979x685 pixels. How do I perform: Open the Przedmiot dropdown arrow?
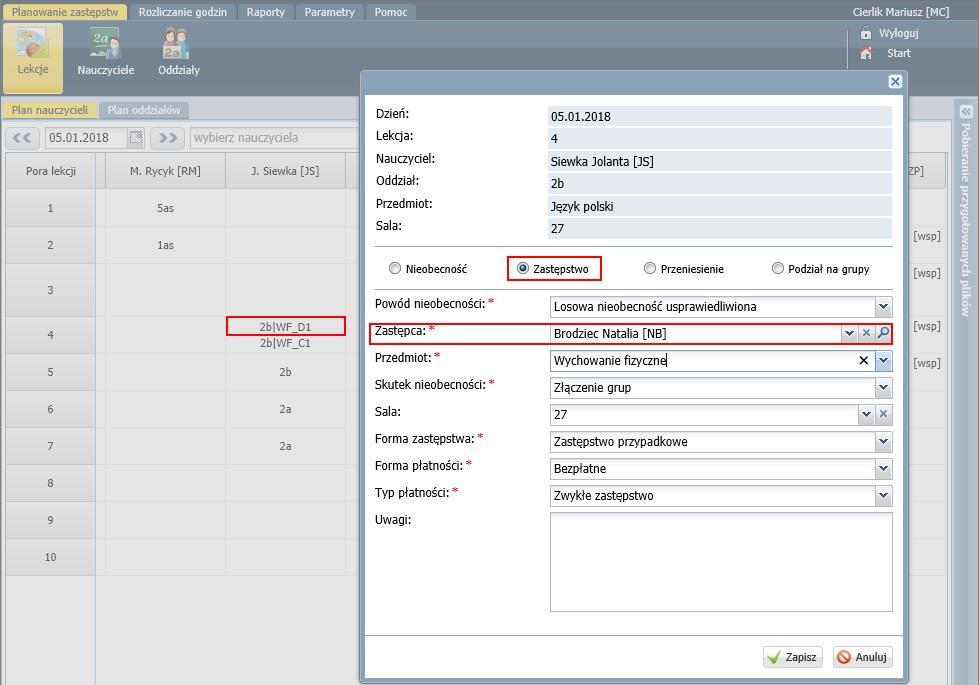(883, 360)
